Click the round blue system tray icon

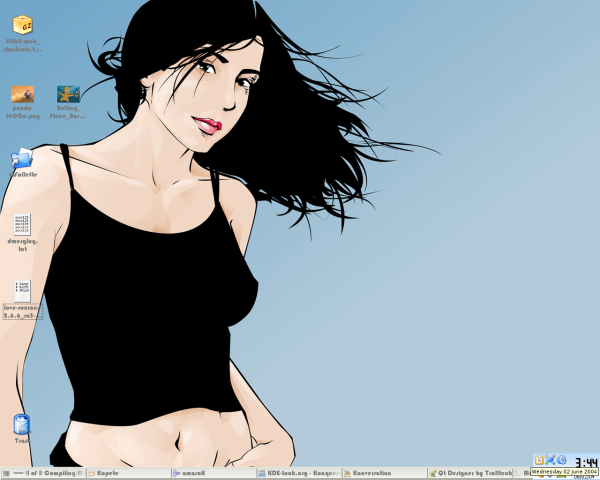pos(561,460)
